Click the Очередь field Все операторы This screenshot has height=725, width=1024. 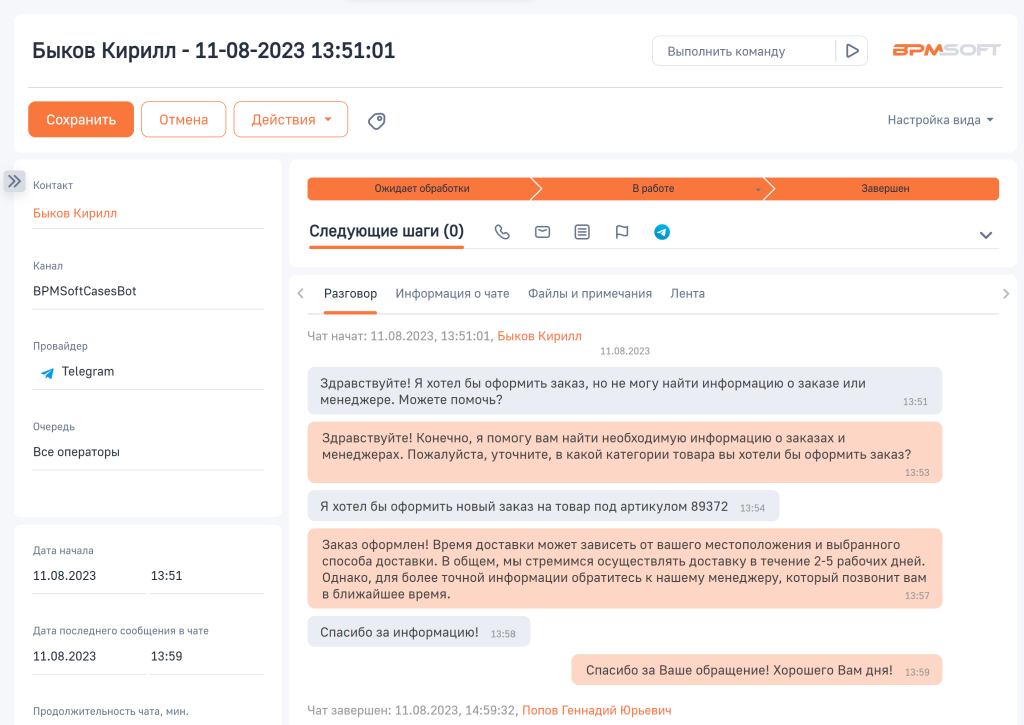[148, 452]
